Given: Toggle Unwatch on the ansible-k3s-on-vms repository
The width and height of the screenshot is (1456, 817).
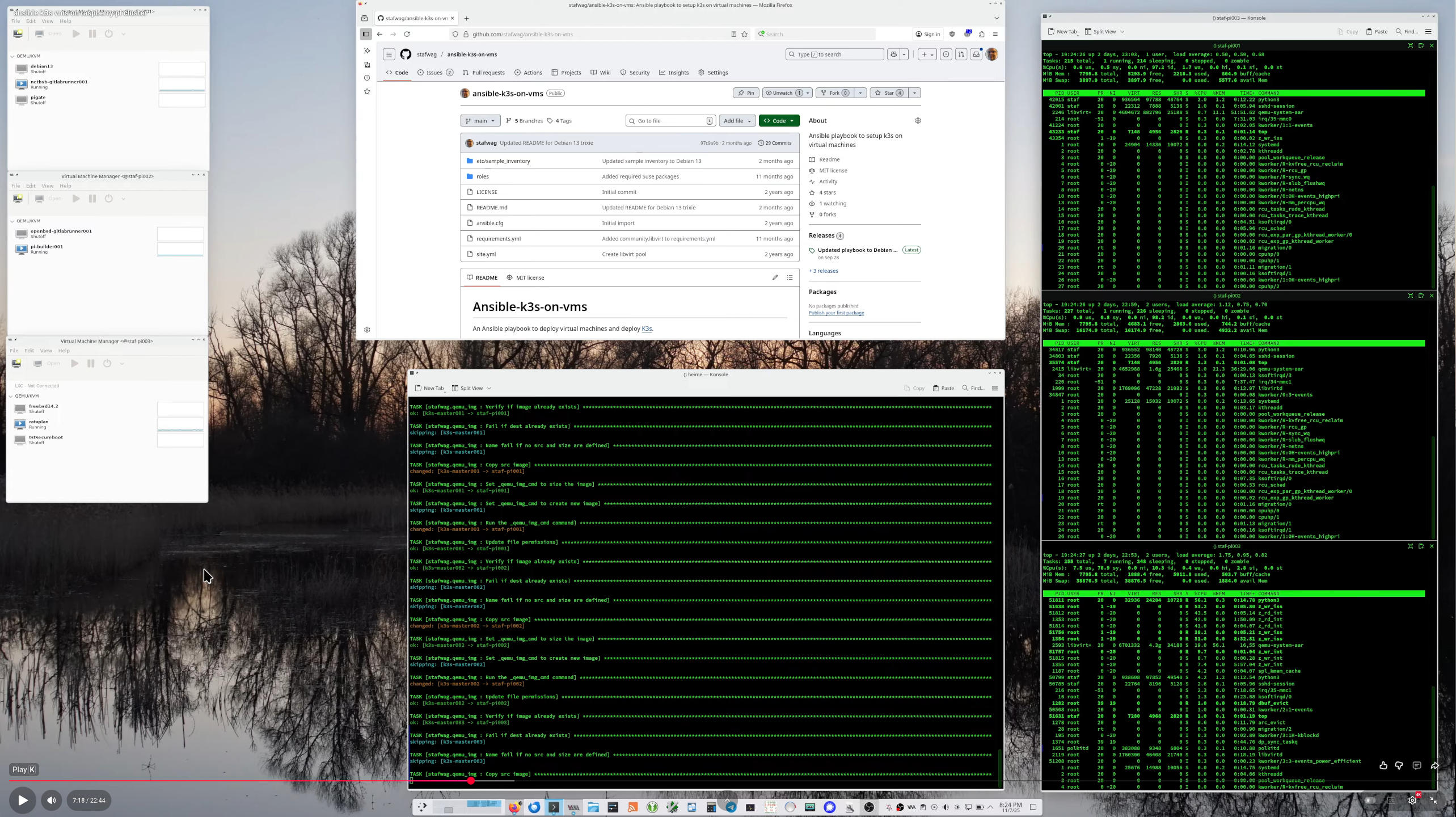Looking at the screenshot, I should pos(782,92).
